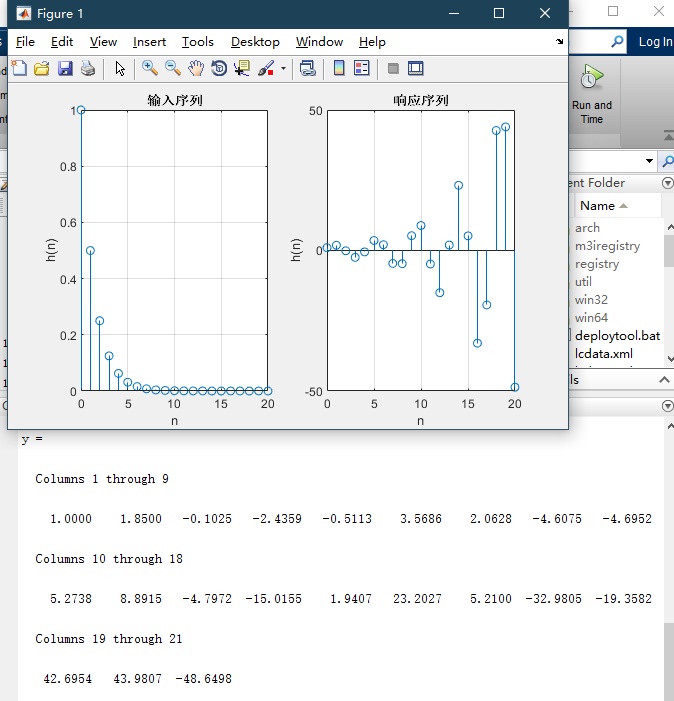
Task: Minimize the Figure 1 window
Action: pos(454,13)
